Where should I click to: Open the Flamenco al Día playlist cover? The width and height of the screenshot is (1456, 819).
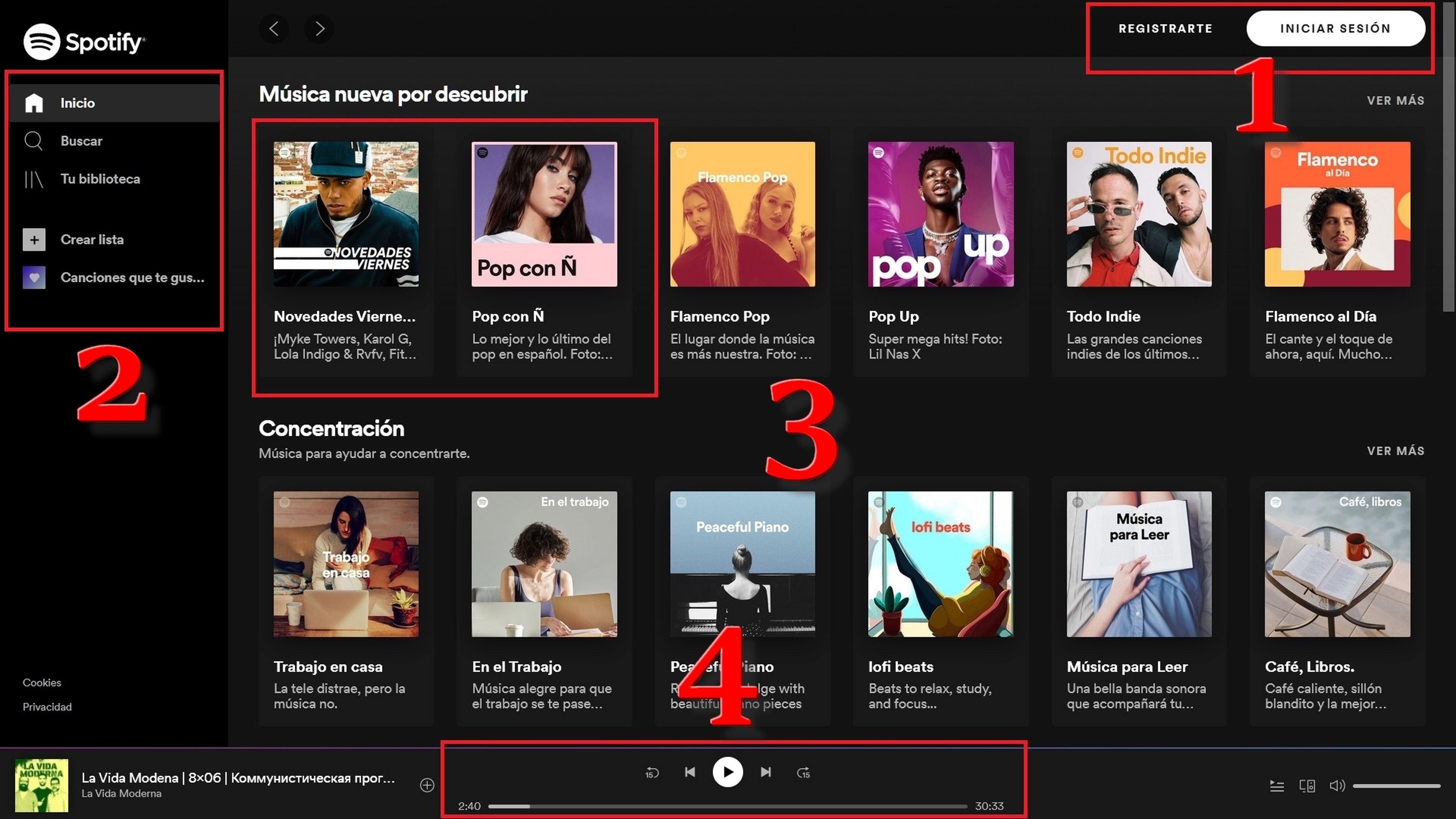(1337, 214)
